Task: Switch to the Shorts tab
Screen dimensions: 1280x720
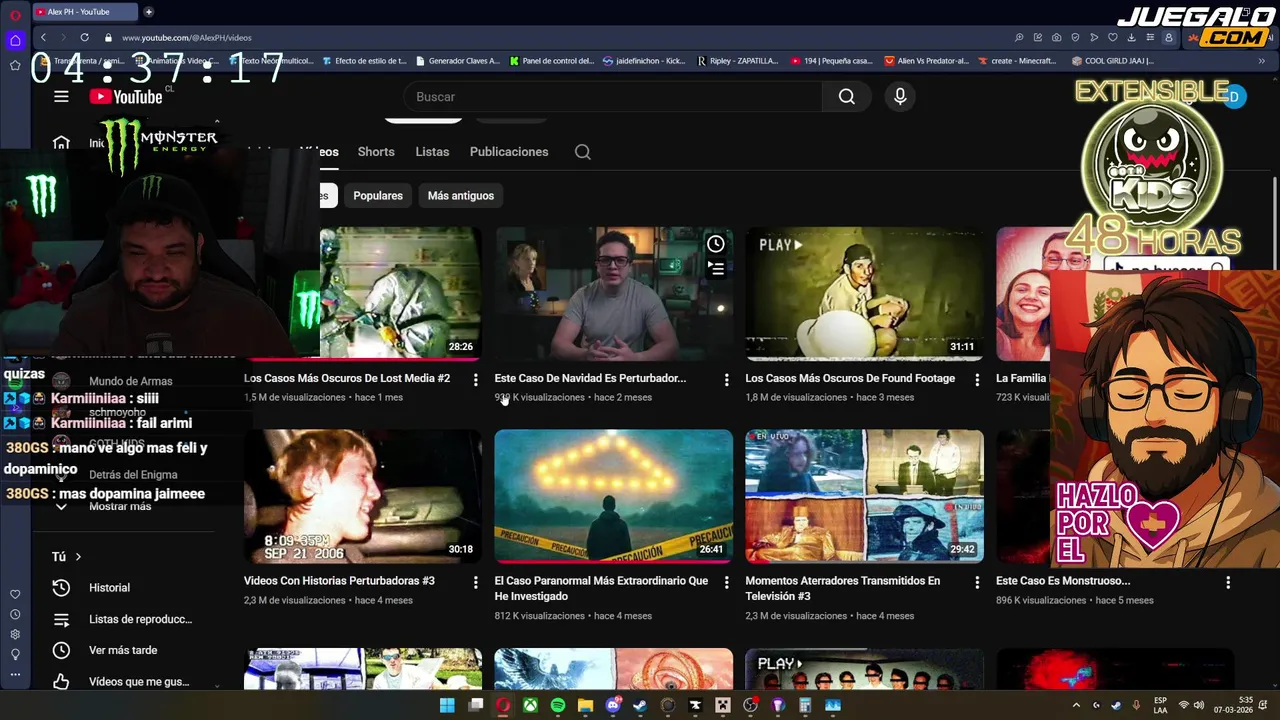Action: tap(376, 152)
